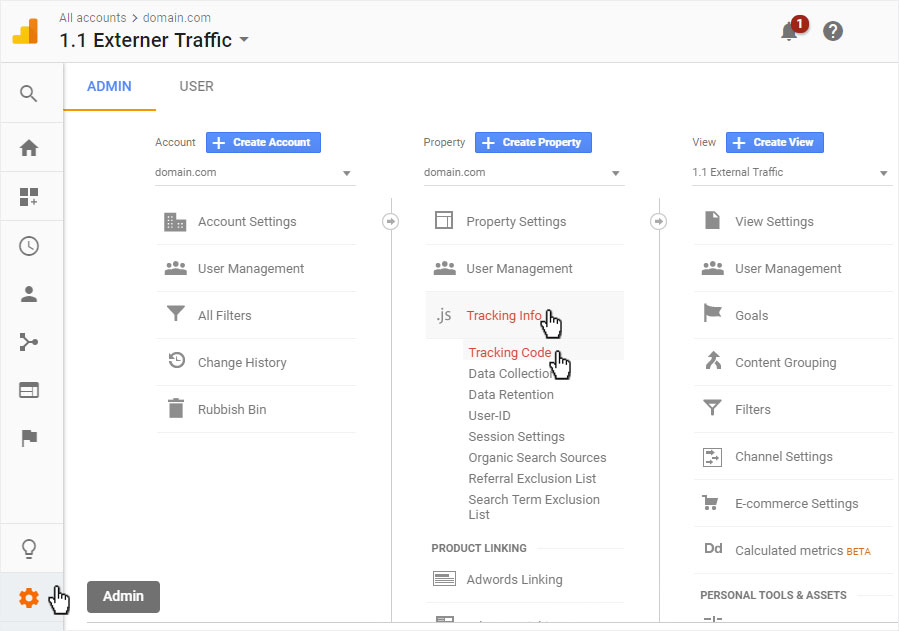The width and height of the screenshot is (899, 631).
Task: Open Audience reports person icon
Action: (29, 294)
